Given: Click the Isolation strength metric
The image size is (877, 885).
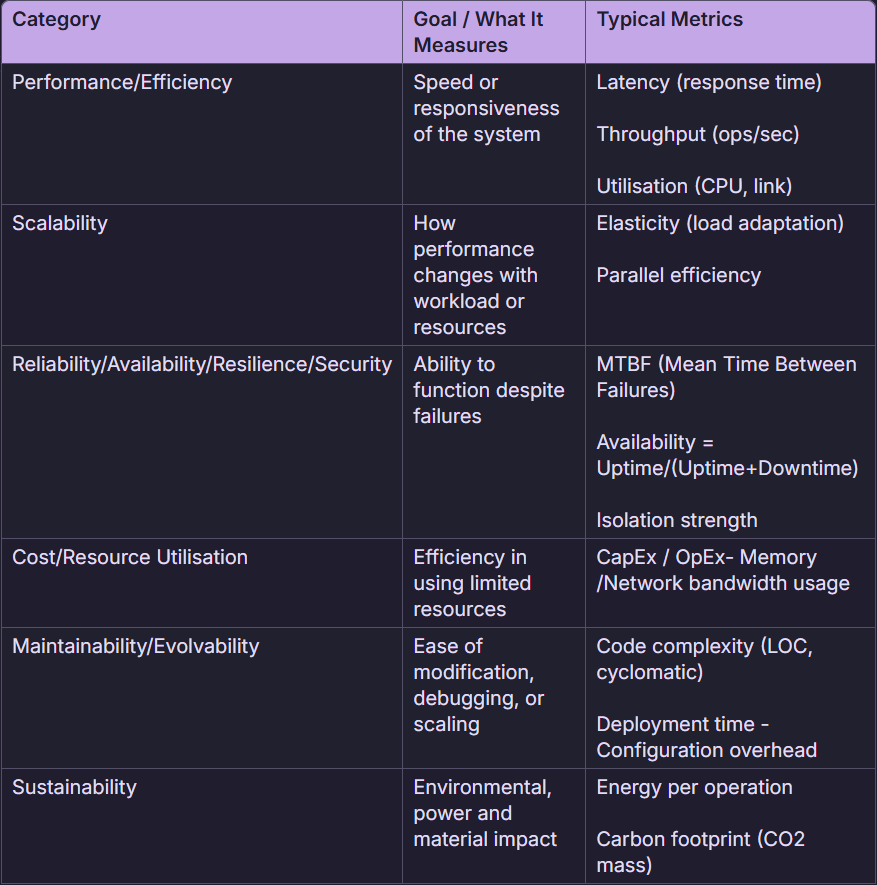Looking at the screenshot, I should 677,520.
